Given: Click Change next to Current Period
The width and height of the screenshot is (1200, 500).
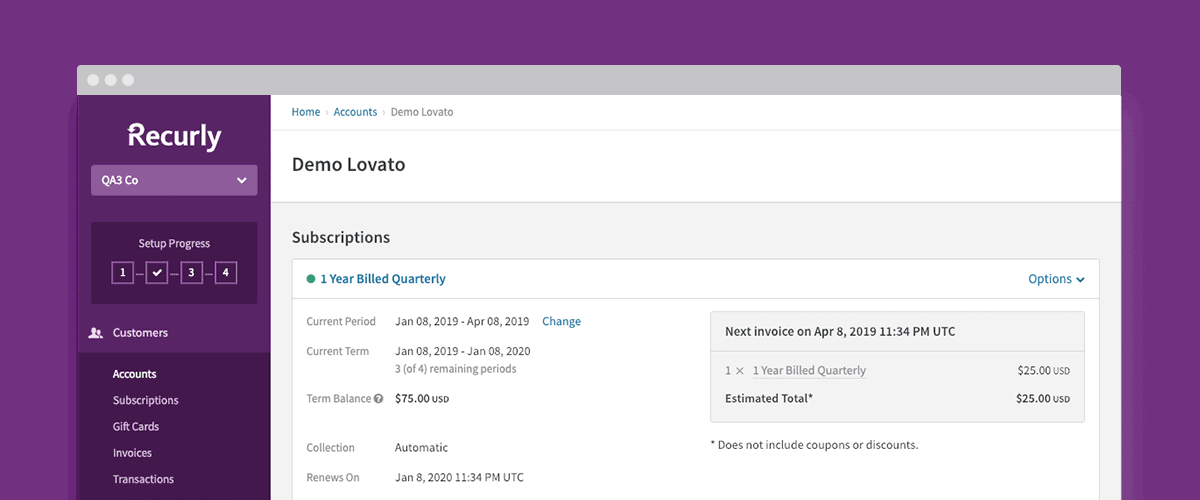Looking at the screenshot, I should [x=561, y=322].
